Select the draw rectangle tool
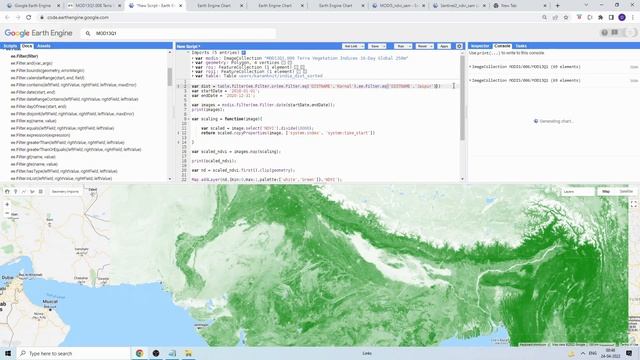The height and width of the screenshot is (360, 640). 40,191
